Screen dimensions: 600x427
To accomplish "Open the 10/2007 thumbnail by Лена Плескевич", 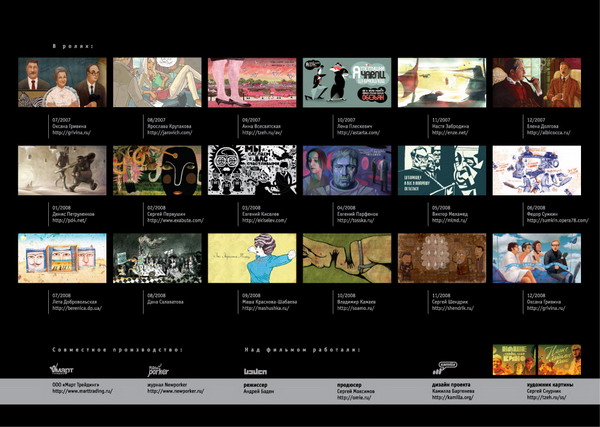I will click(x=347, y=82).
